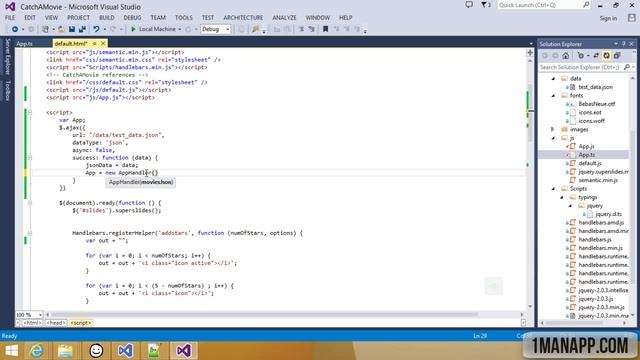This screenshot has height=360, width=640.
Task: Open the EDIT menu
Action: (30, 18)
